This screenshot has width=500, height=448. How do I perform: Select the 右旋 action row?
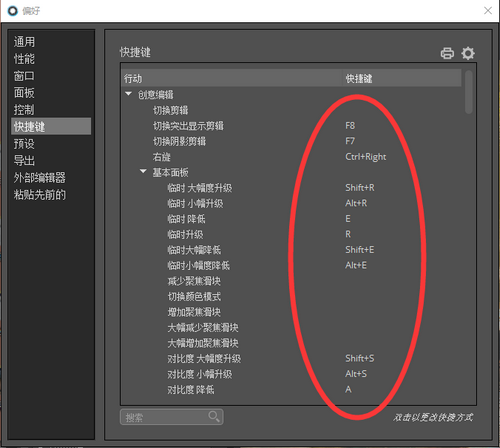(x=292, y=157)
